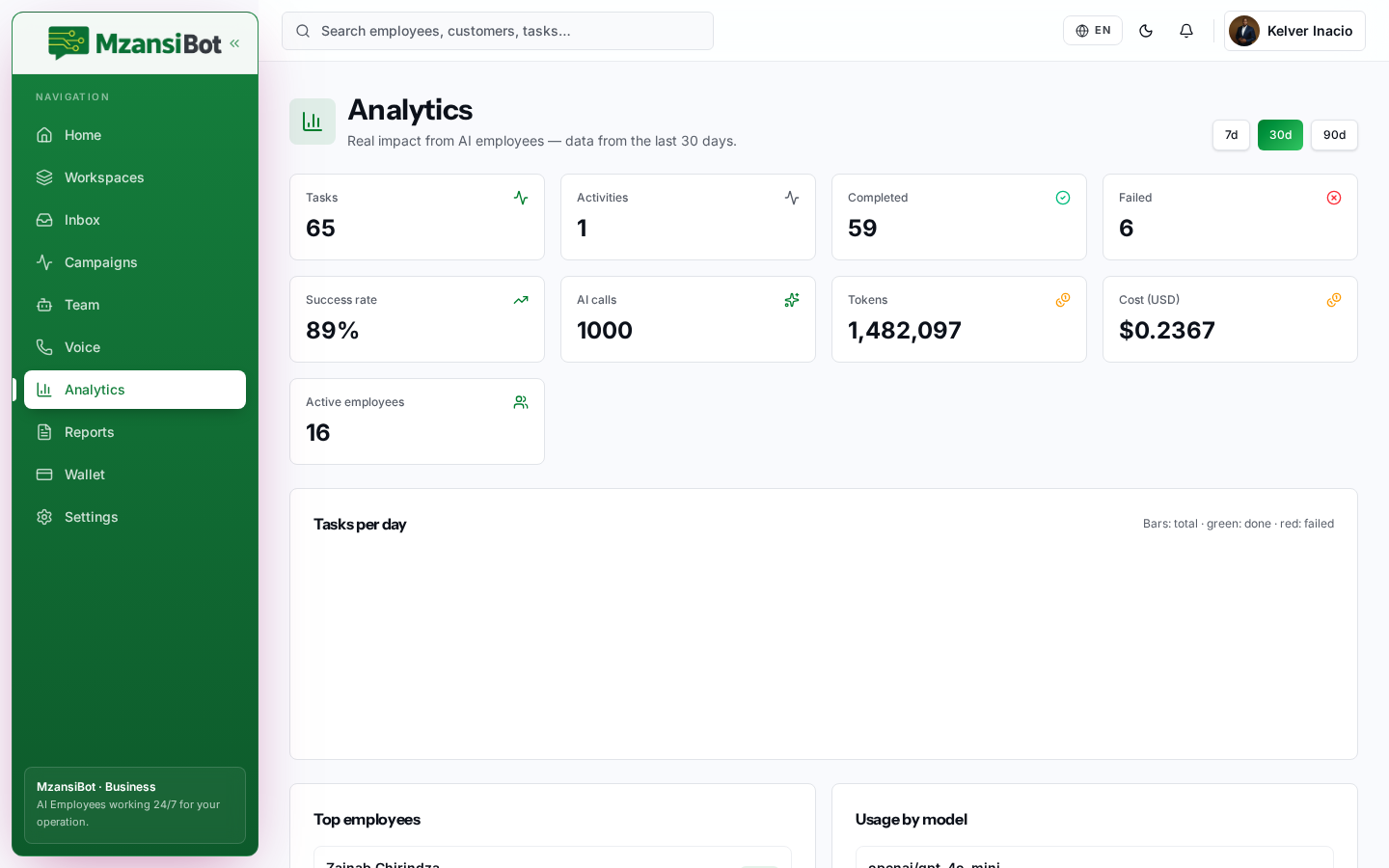This screenshot has width=1389, height=868.
Task: Click the AI calls value 1000
Action: (x=605, y=331)
